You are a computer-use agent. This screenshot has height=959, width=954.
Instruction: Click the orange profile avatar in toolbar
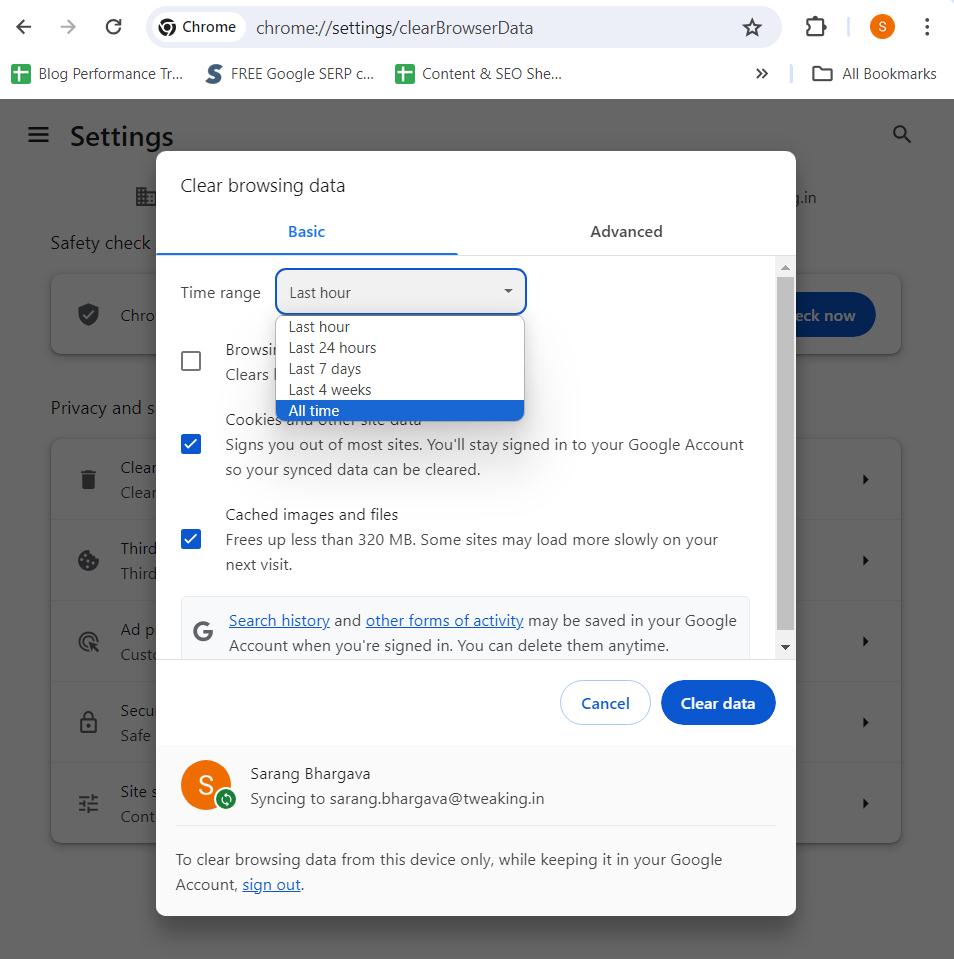click(x=881, y=27)
